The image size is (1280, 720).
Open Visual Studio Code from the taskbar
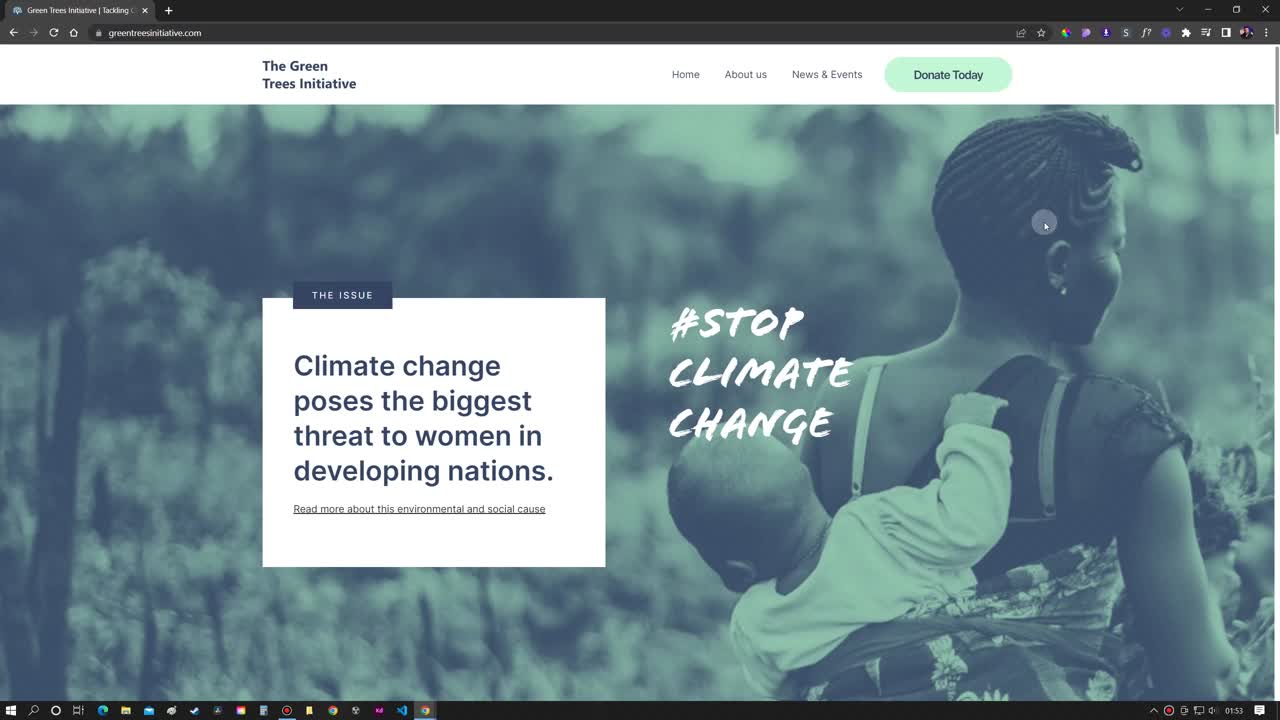click(402, 710)
